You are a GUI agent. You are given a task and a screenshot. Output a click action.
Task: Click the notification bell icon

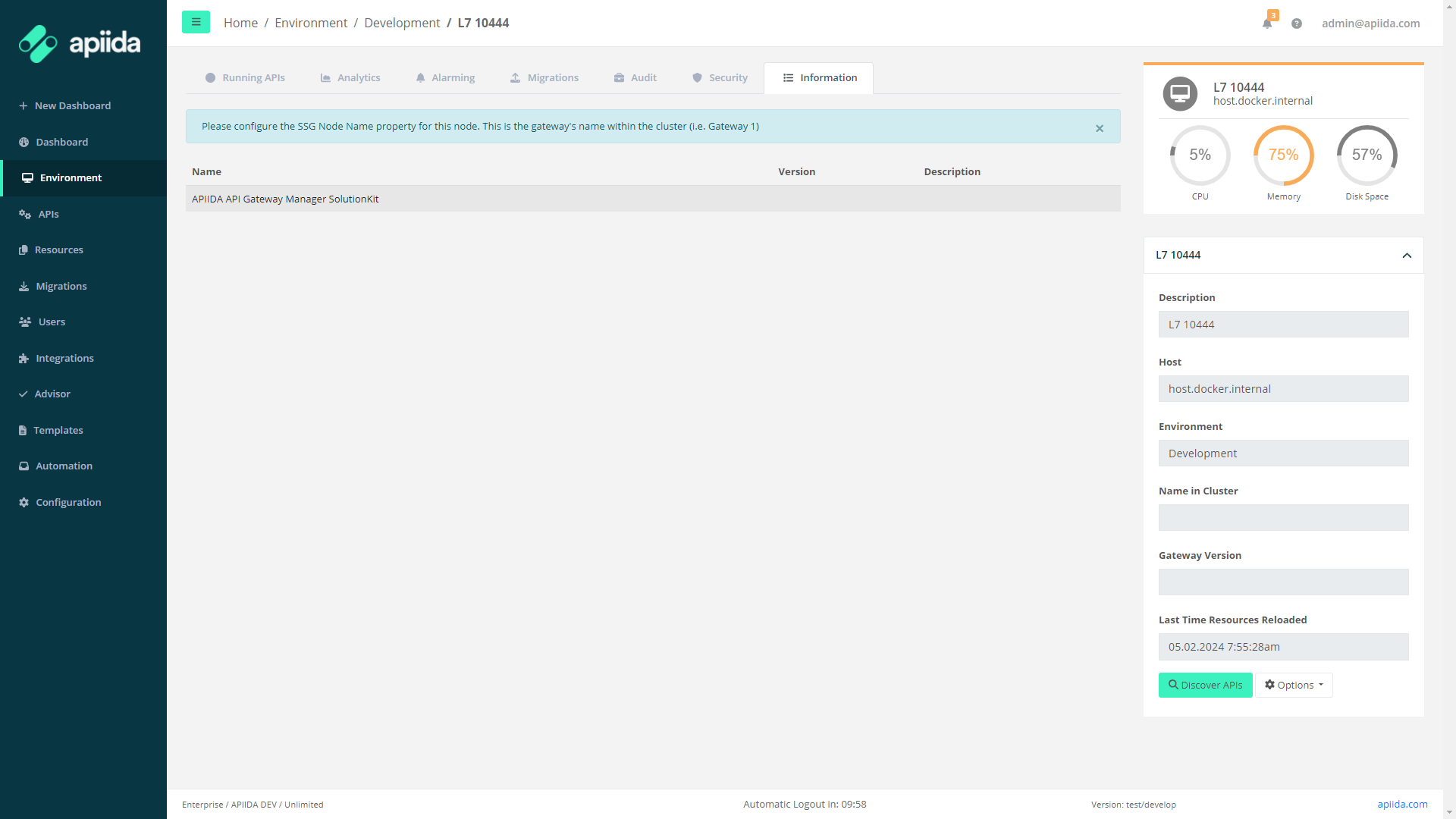[1267, 24]
